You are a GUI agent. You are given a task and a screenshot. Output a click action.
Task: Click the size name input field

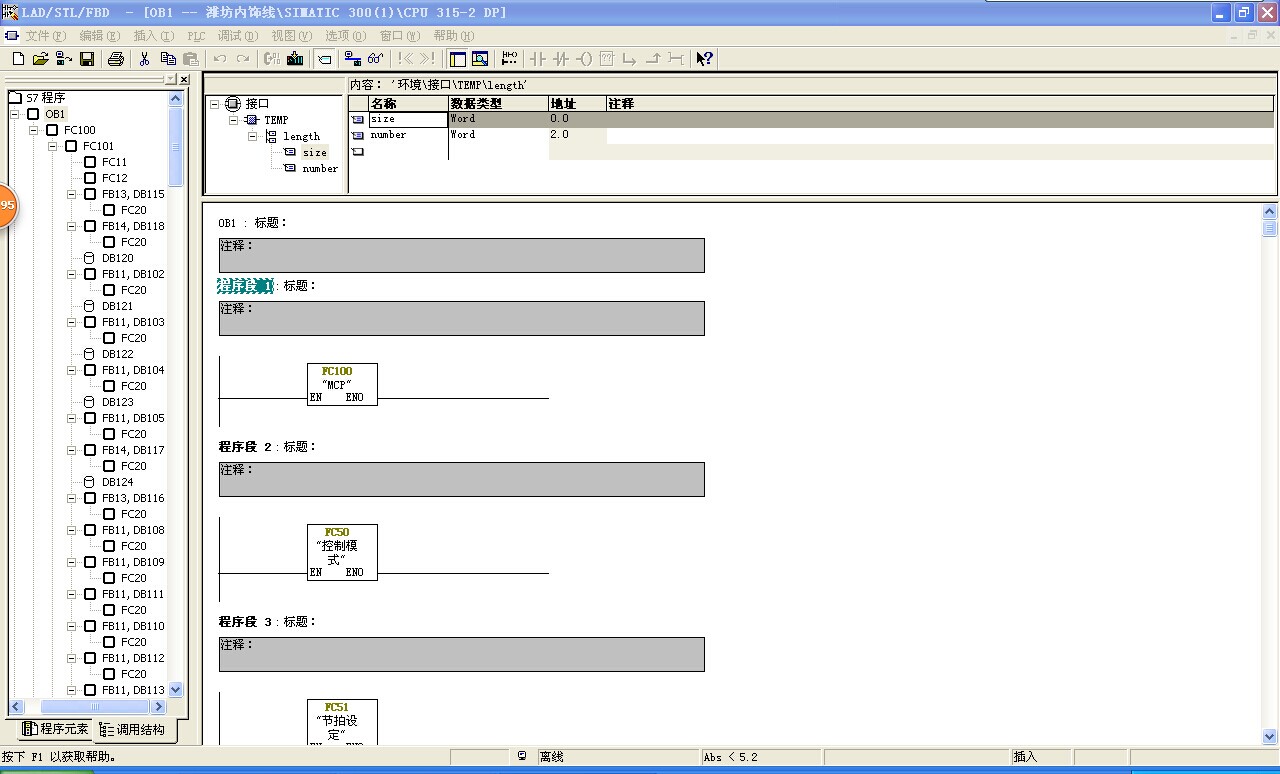(407, 119)
